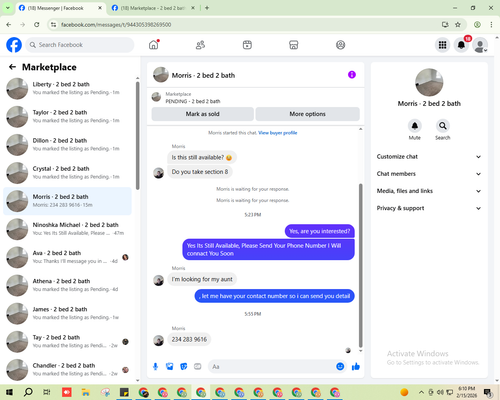The image size is (500, 400).
Task: Open the Facebook home logo
Action: pos(14,45)
